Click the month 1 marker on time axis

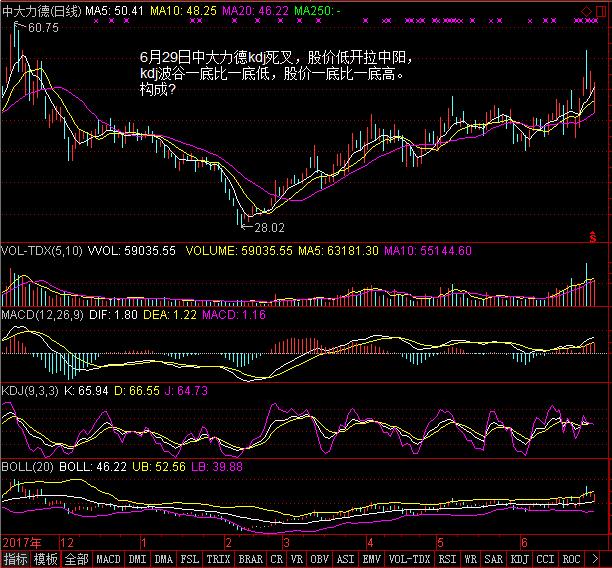pos(144,543)
